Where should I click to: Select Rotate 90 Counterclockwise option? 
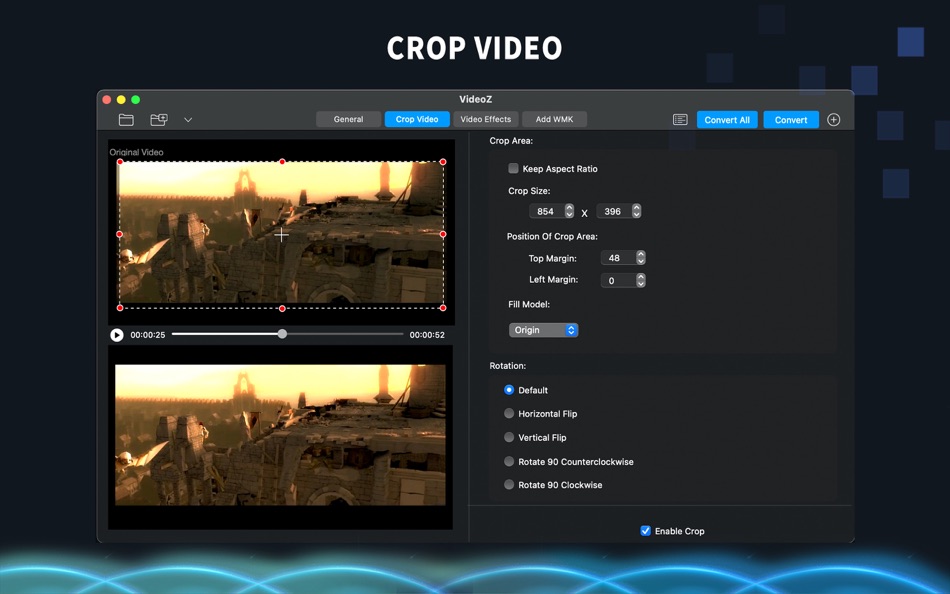509,461
